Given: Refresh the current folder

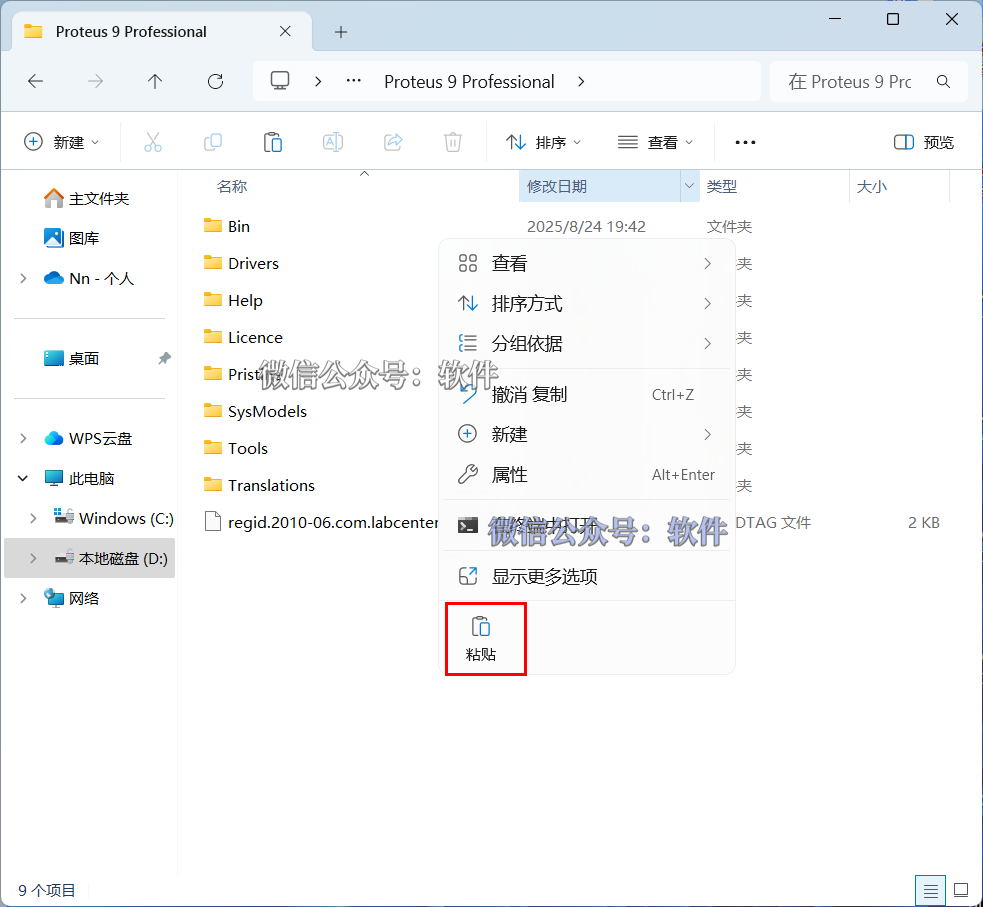Looking at the screenshot, I should point(215,81).
